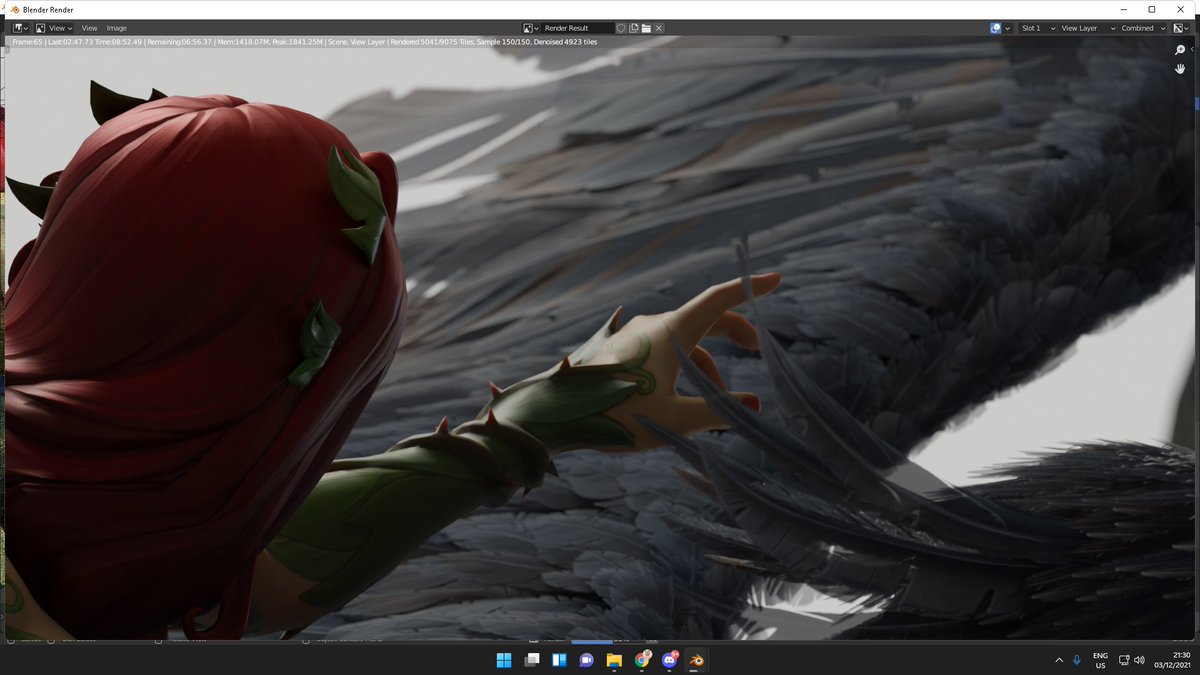The image size is (1200, 675).
Task: Click the pan hand gizmo
Action: coord(1180,69)
